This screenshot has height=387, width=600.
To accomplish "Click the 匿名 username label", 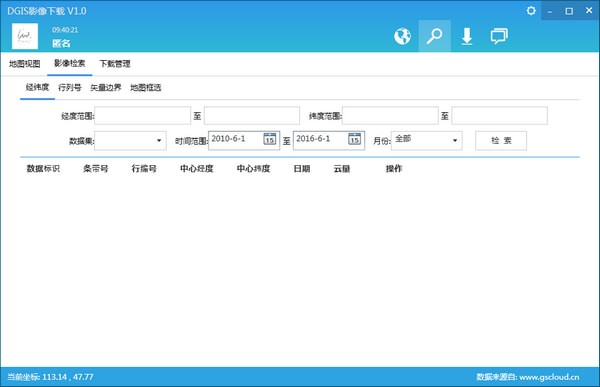I will click(61, 43).
